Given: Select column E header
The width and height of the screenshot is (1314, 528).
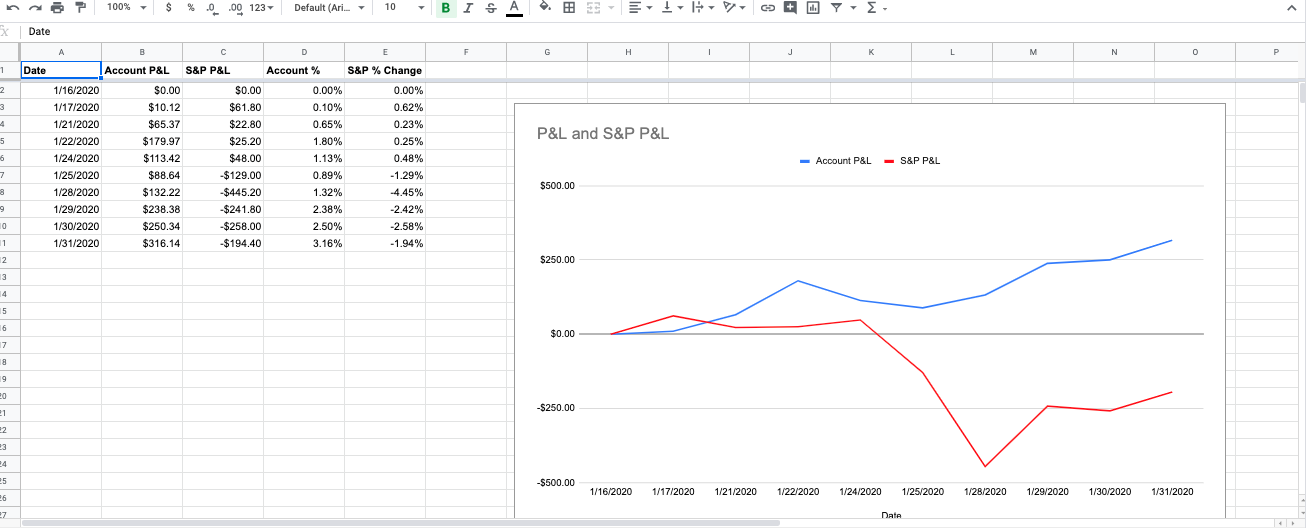Looking at the screenshot, I should pyautogui.click(x=385, y=51).
